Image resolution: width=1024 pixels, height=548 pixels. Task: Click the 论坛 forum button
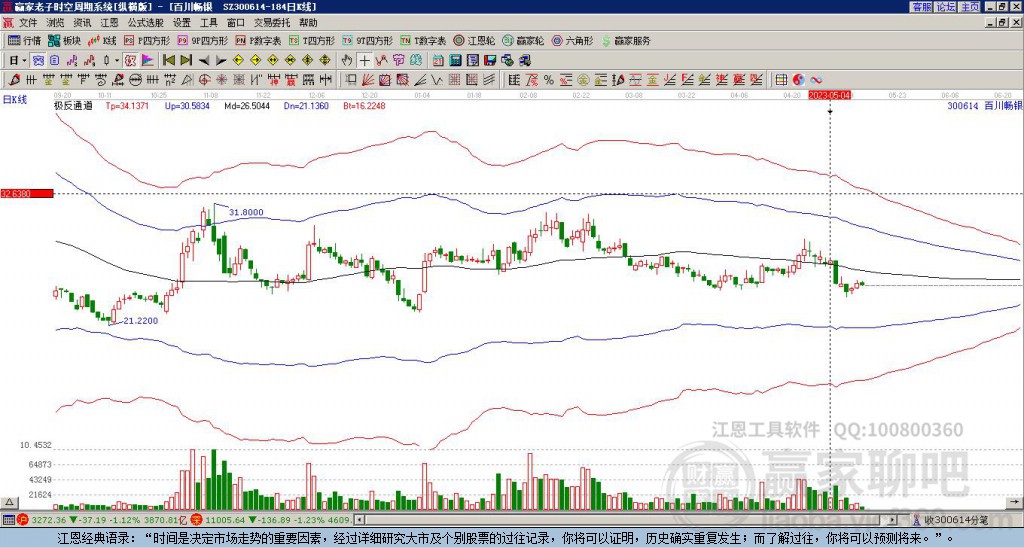(946, 7)
